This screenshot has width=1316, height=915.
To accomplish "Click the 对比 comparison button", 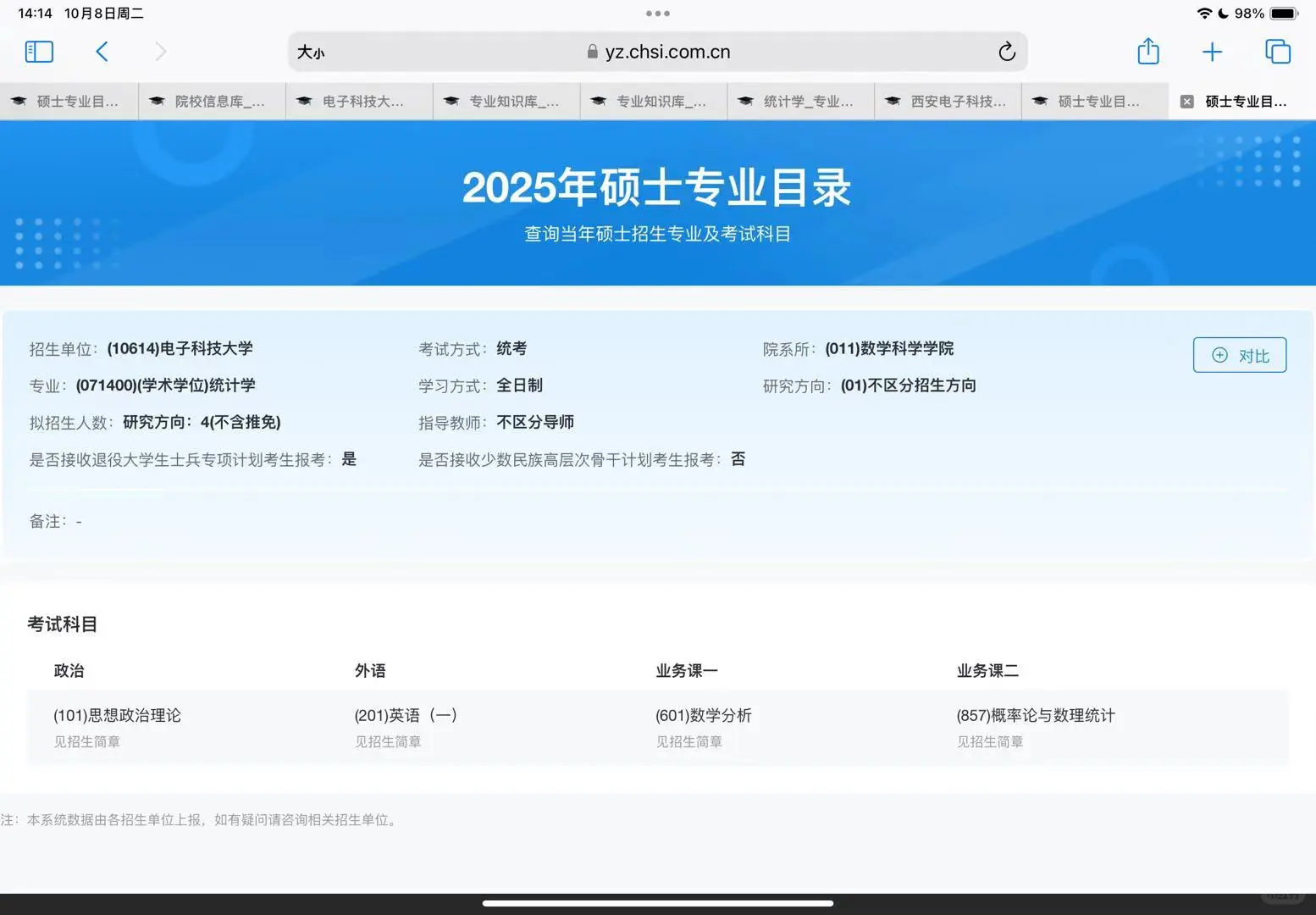I will coord(1239,355).
